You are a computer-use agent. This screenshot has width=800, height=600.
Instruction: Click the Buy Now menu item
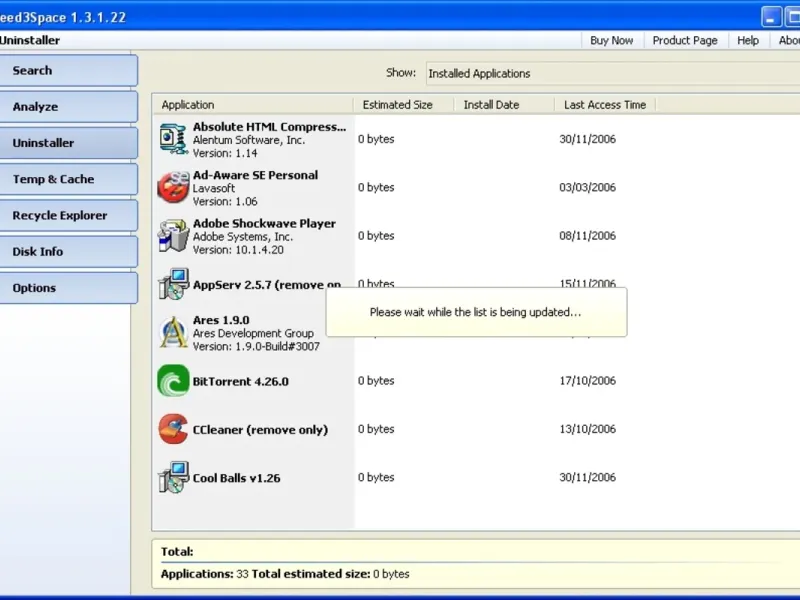pyautogui.click(x=611, y=40)
